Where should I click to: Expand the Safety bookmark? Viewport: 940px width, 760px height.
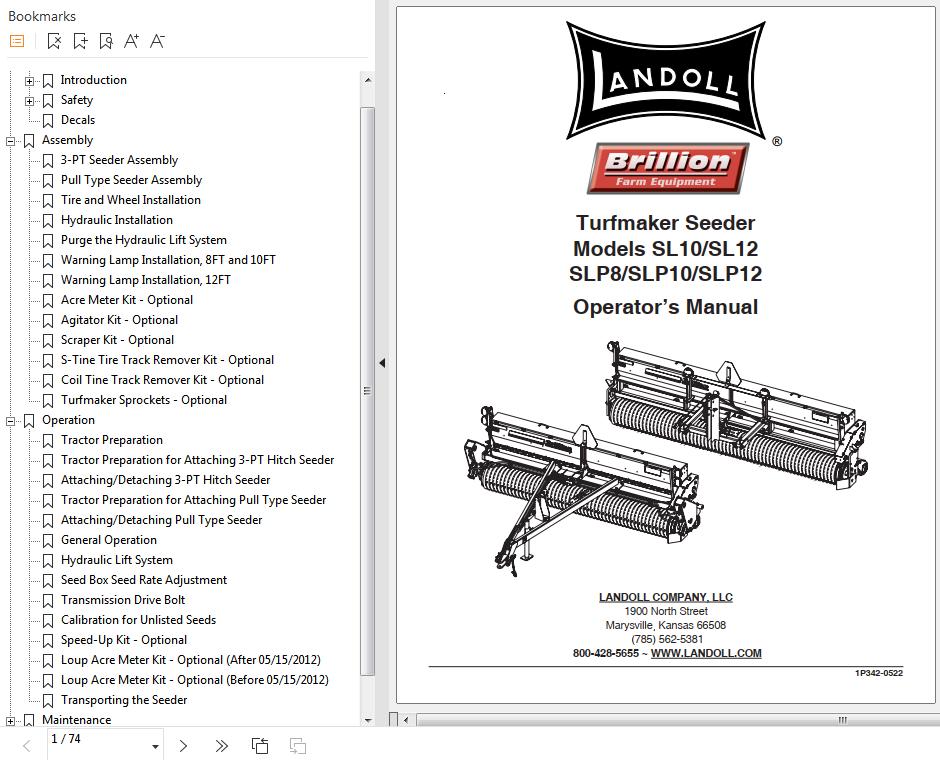(x=29, y=101)
